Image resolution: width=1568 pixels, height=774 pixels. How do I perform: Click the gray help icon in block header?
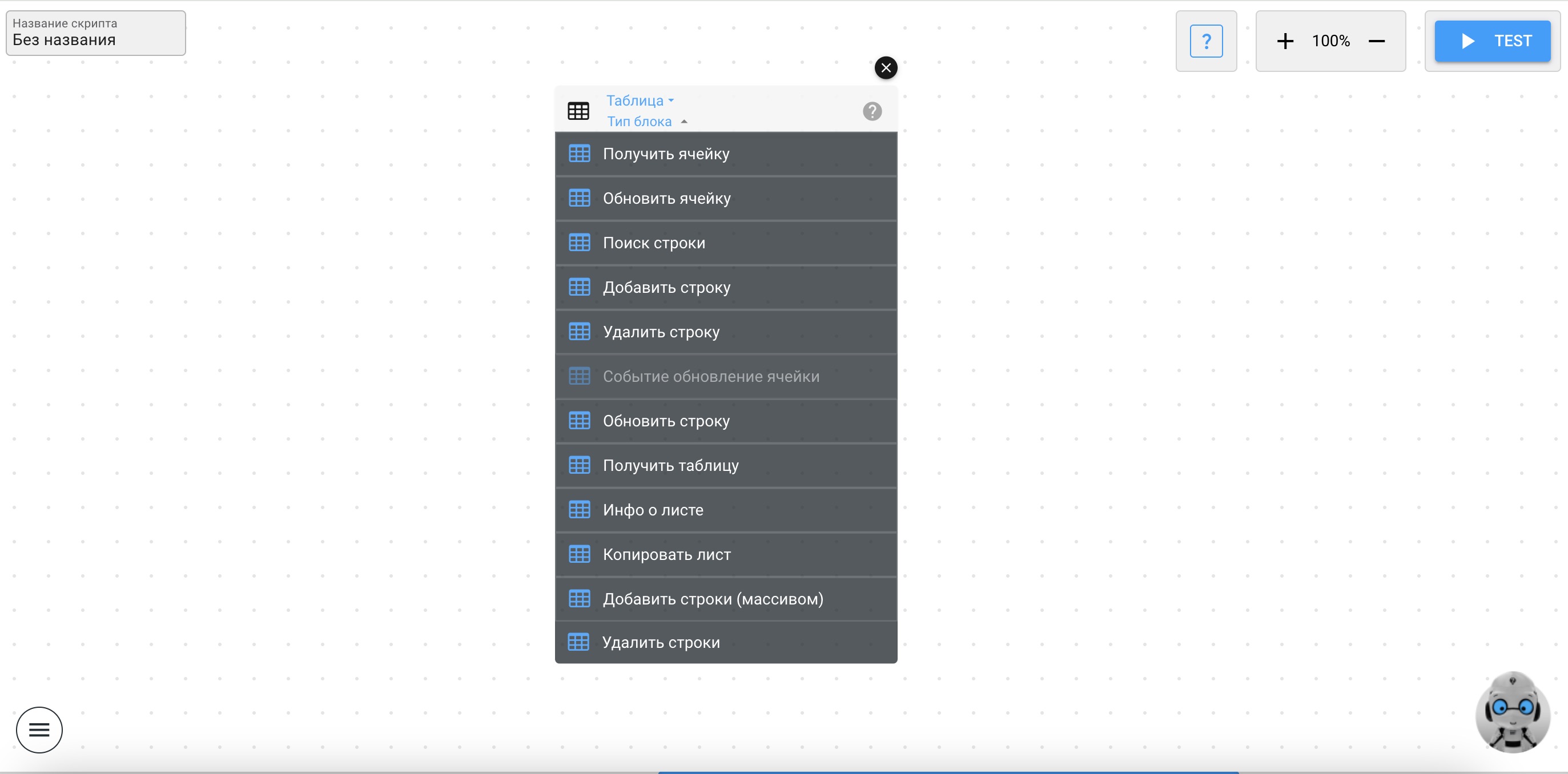(x=872, y=111)
